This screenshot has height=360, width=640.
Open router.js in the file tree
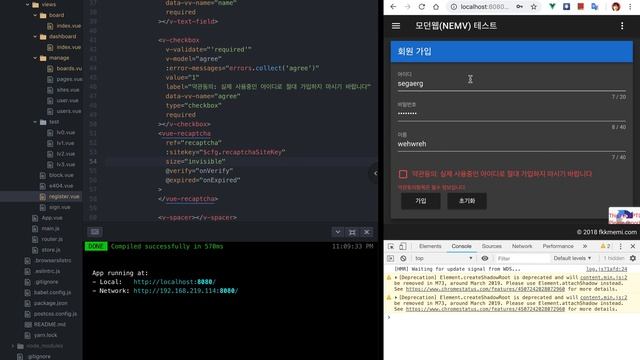click(x=52, y=239)
